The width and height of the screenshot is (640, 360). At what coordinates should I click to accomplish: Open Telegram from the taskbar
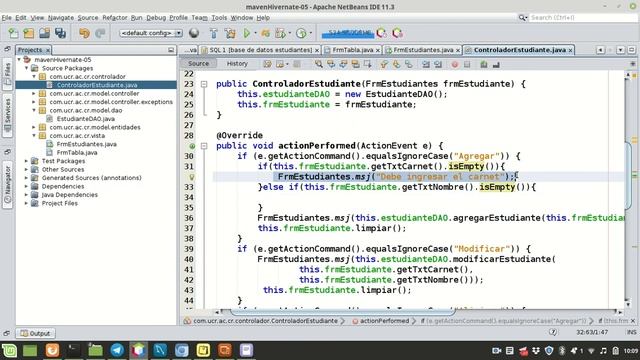point(117,350)
